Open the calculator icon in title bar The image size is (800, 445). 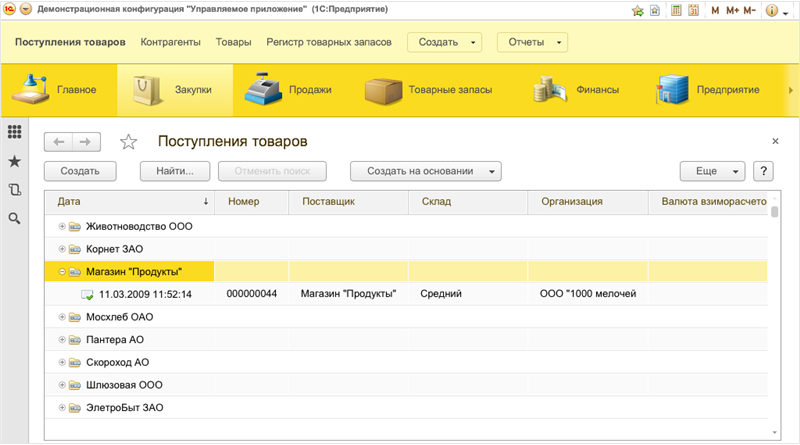676,10
